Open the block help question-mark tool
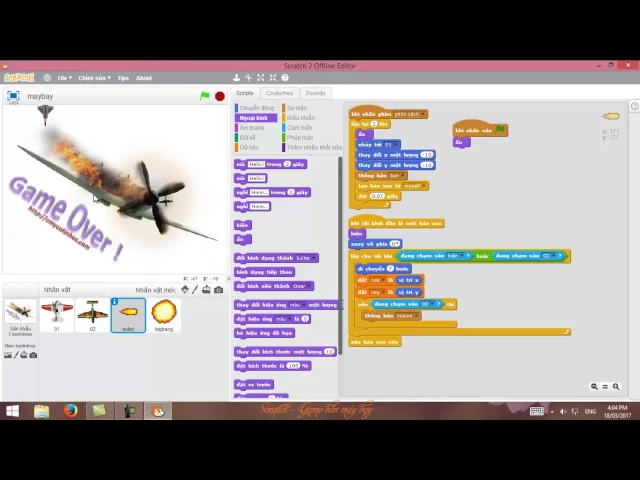Image resolution: width=640 pixels, height=480 pixels. click(x=285, y=78)
